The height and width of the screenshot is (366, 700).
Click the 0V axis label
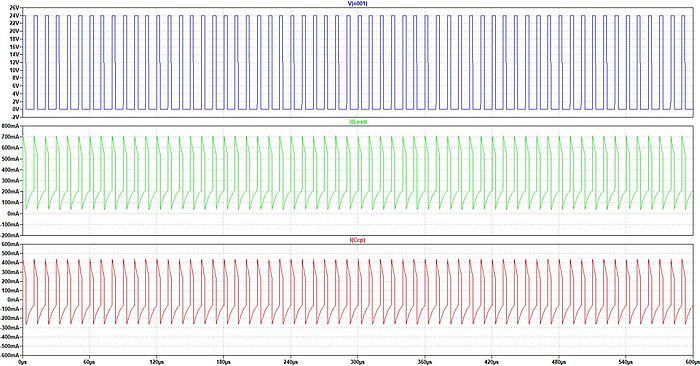click(x=16, y=109)
